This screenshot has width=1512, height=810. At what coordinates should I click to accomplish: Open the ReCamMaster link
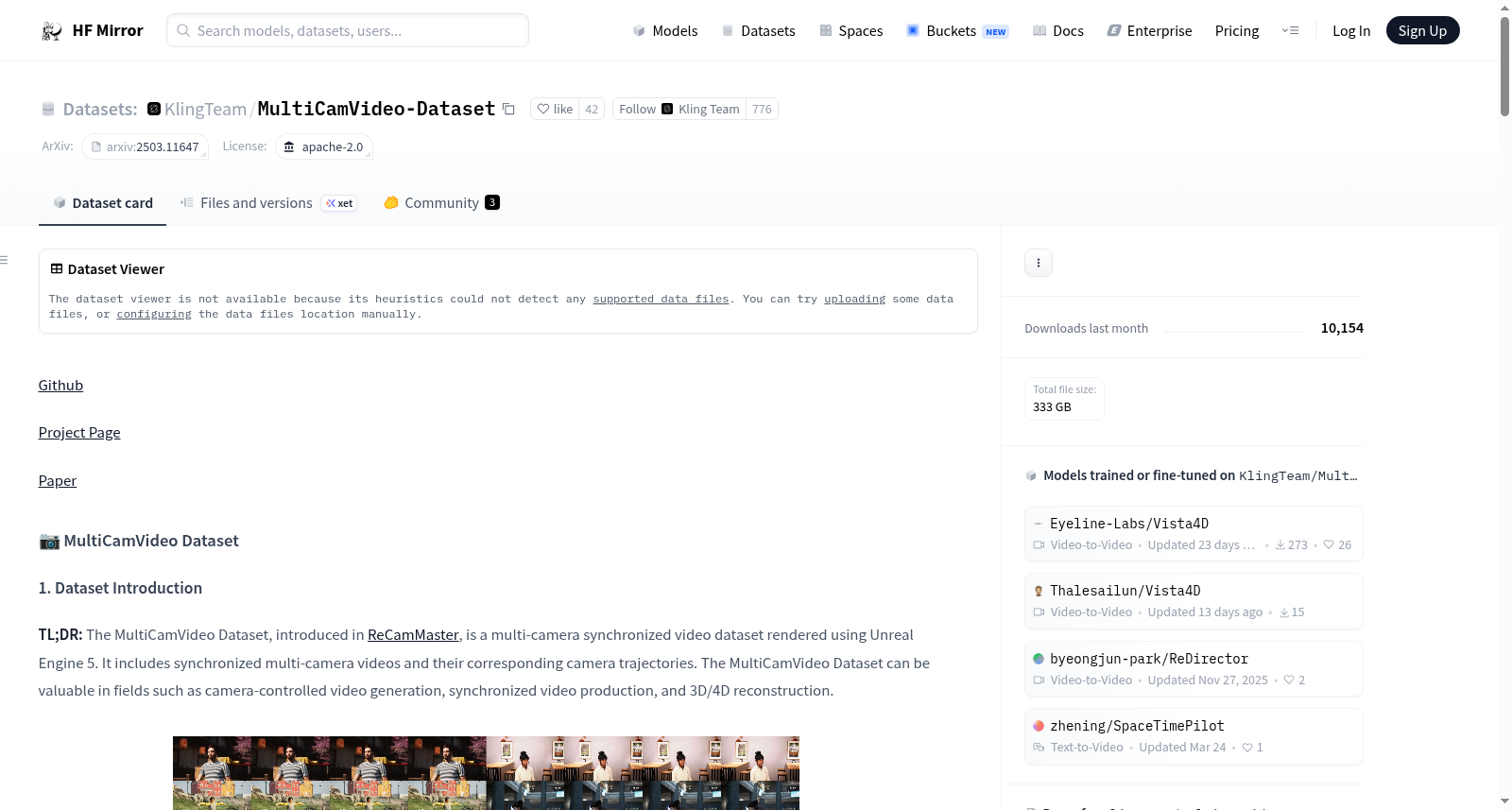point(413,635)
